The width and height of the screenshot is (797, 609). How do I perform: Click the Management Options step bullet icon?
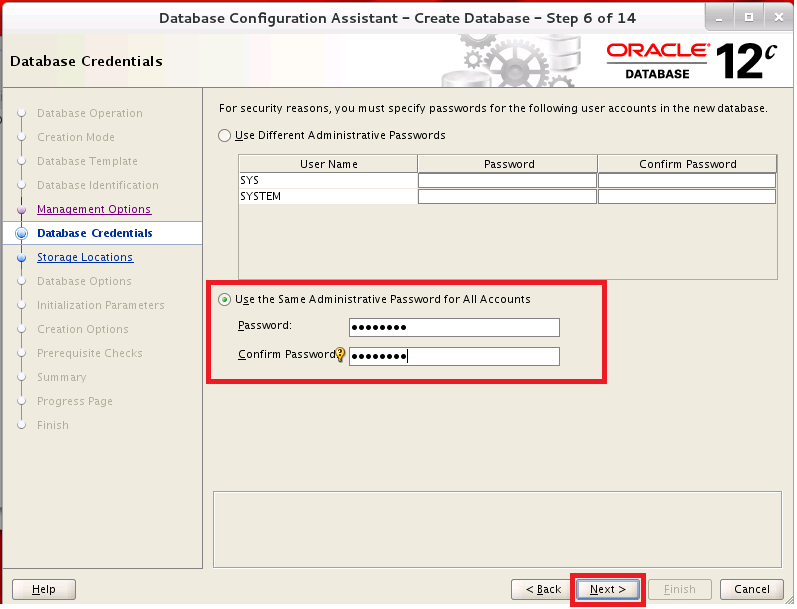click(x=21, y=210)
